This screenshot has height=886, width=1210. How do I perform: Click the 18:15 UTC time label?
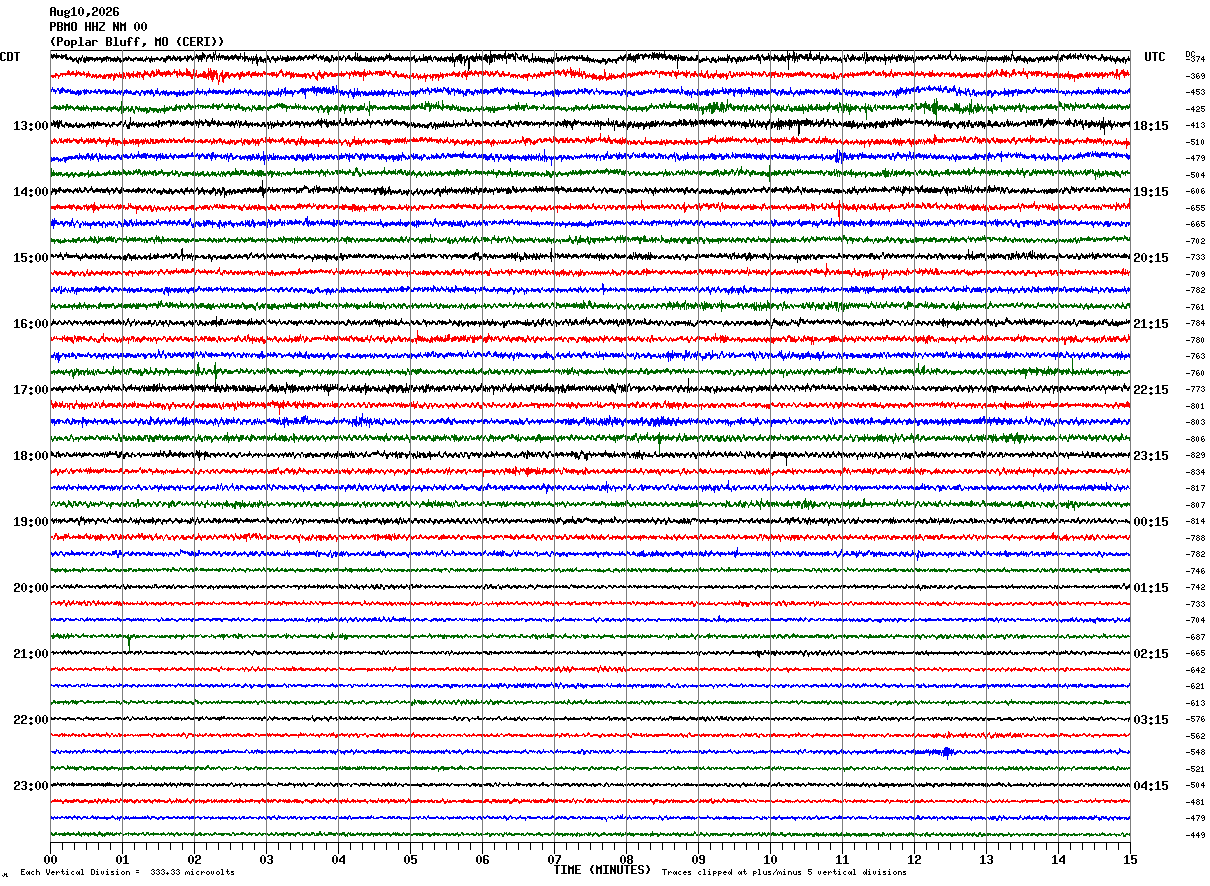click(1150, 126)
